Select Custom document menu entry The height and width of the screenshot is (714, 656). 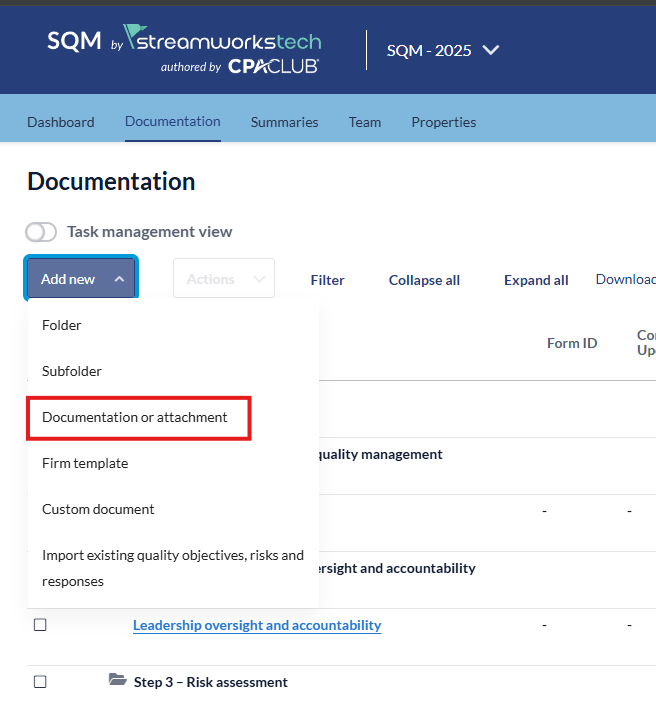point(98,509)
